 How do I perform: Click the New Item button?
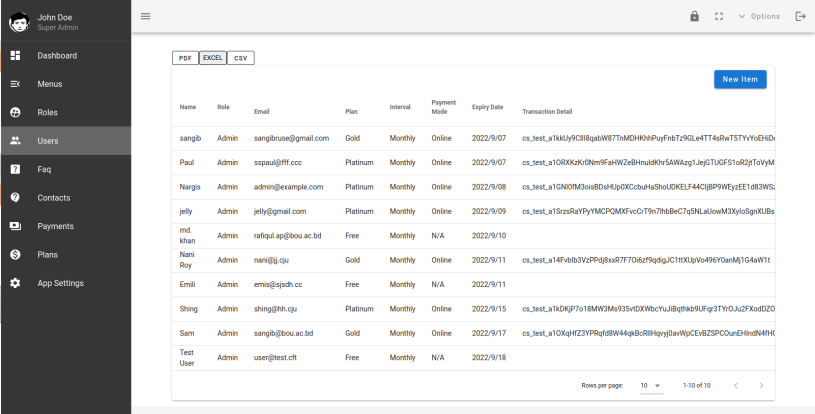tap(740, 79)
